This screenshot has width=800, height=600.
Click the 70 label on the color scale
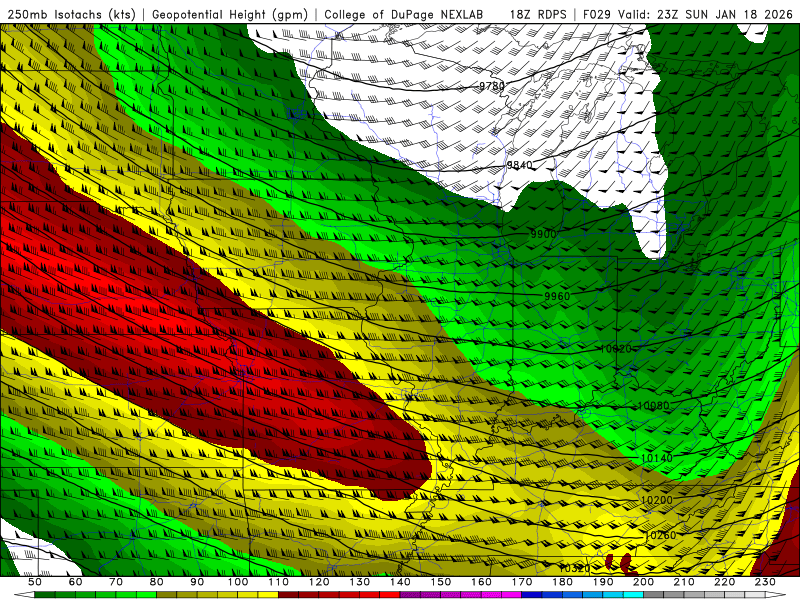coord(116,582)
